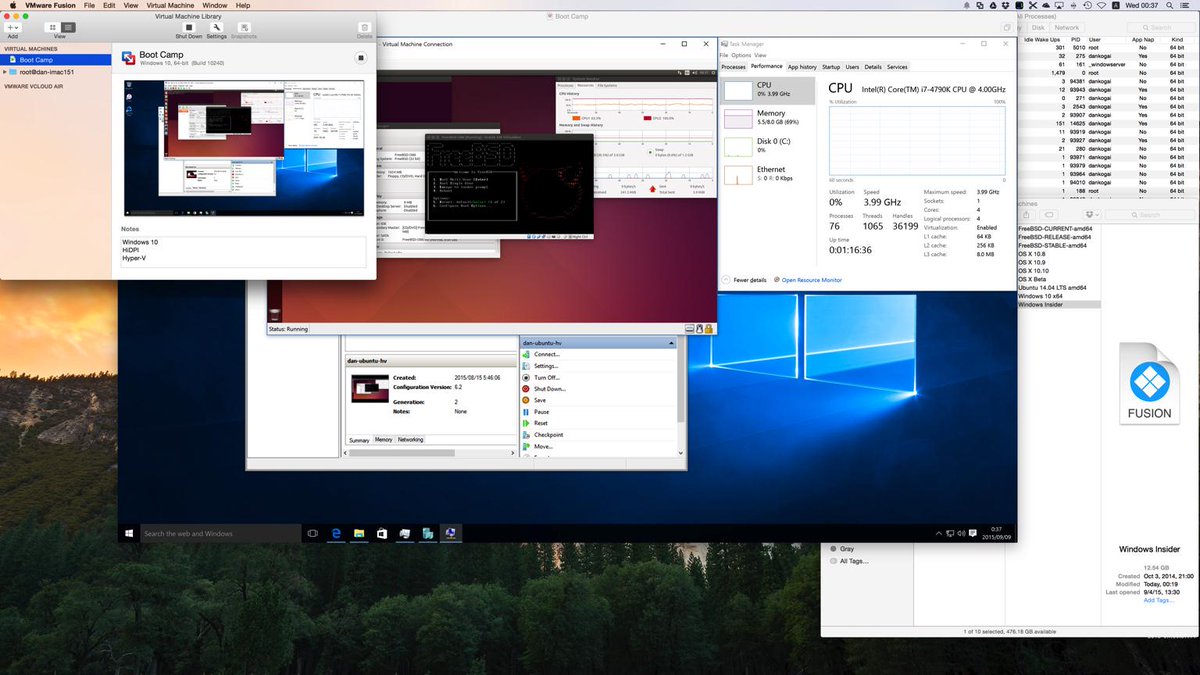
Task: Launch Microsoft Edge from taskbar
Action: click(337, 534)
